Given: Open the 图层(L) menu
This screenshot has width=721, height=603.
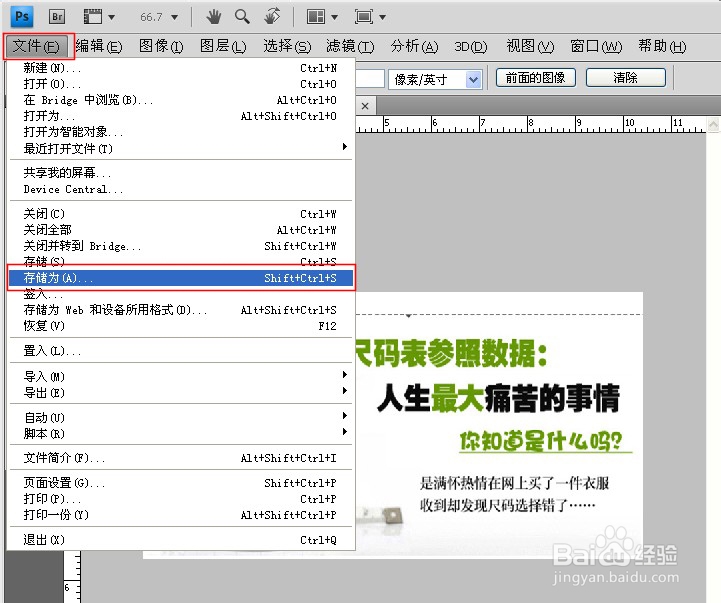Looking at the screenshot, I should tap(223, 46).
